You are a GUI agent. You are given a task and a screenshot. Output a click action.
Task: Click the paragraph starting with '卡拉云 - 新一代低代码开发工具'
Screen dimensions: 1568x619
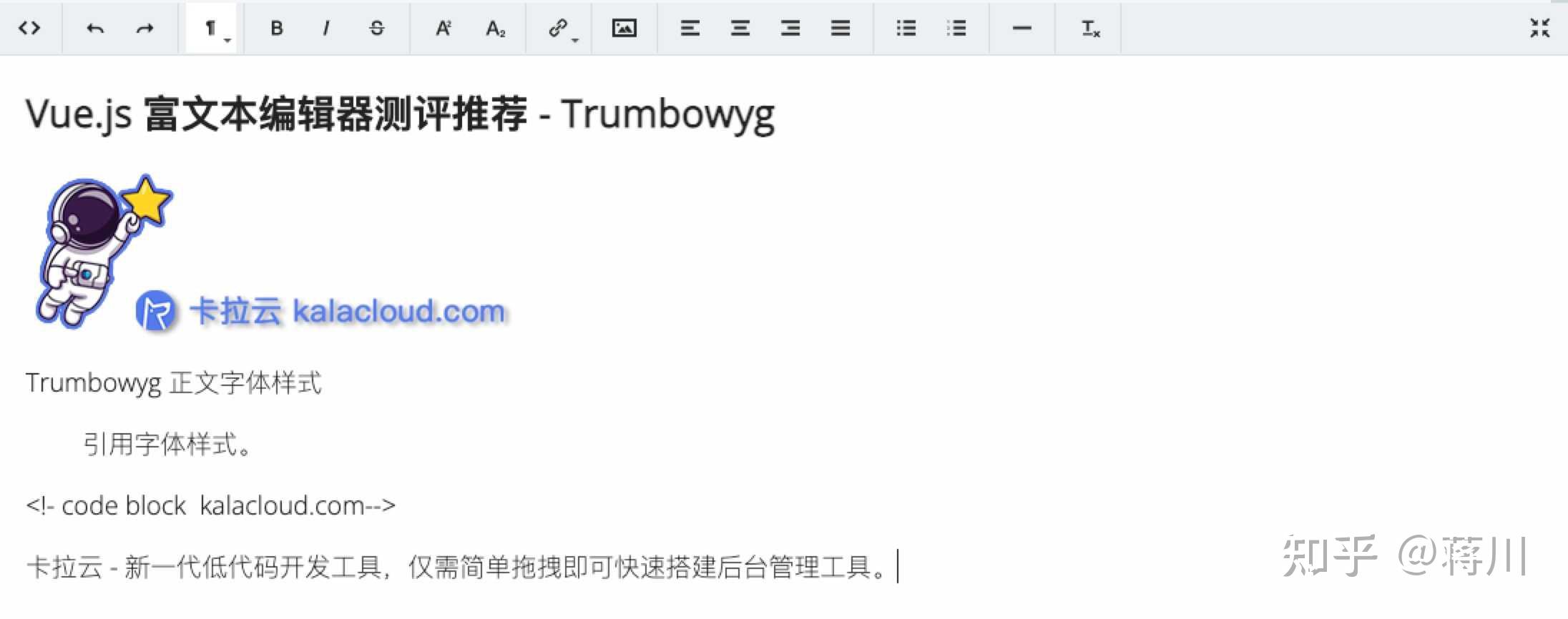(458, 568)
